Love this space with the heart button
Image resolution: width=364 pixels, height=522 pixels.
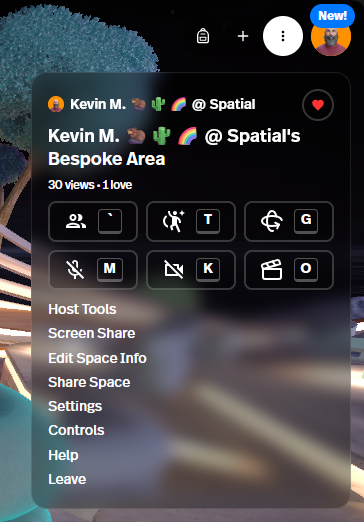click(318, 105)
